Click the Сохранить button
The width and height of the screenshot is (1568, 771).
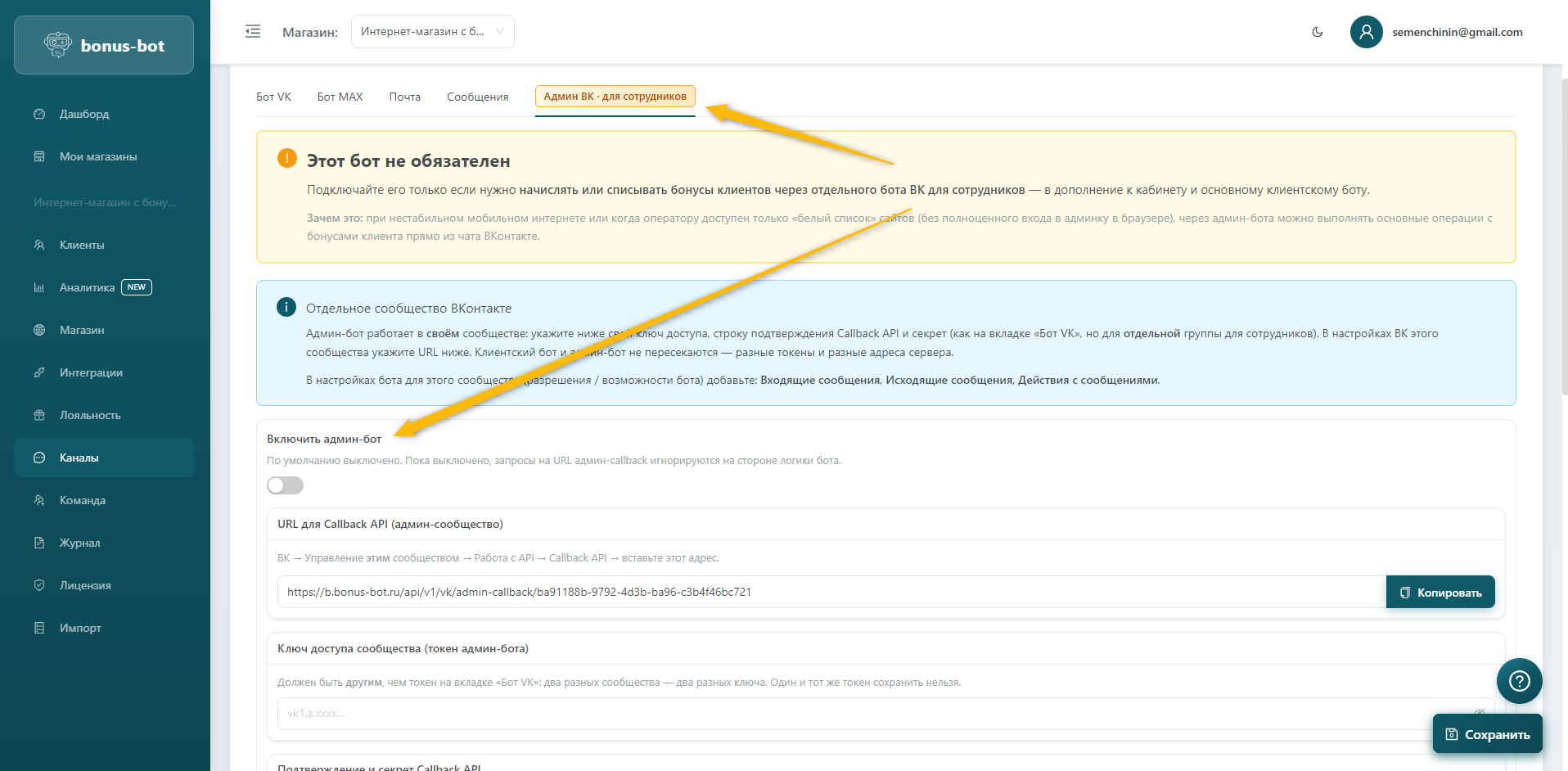1487,734
